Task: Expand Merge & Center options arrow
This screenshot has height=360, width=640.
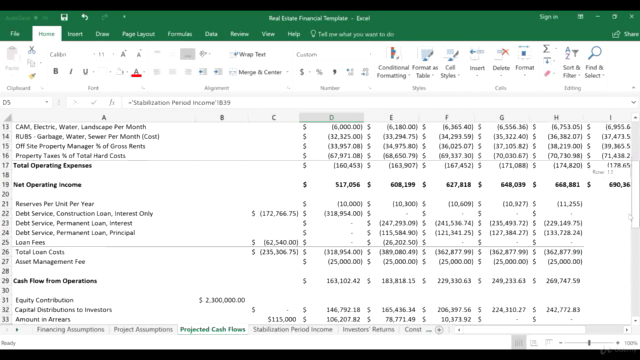Action: pos(287,72)
